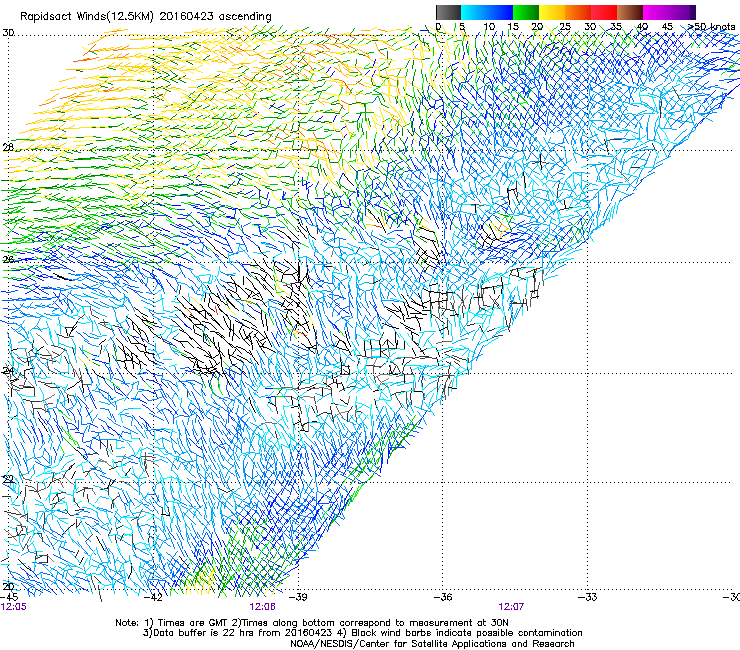Click the latitude label '20'
Viewport: 740px width, 650px height.
pyautogui.click(x=8, y=587)
